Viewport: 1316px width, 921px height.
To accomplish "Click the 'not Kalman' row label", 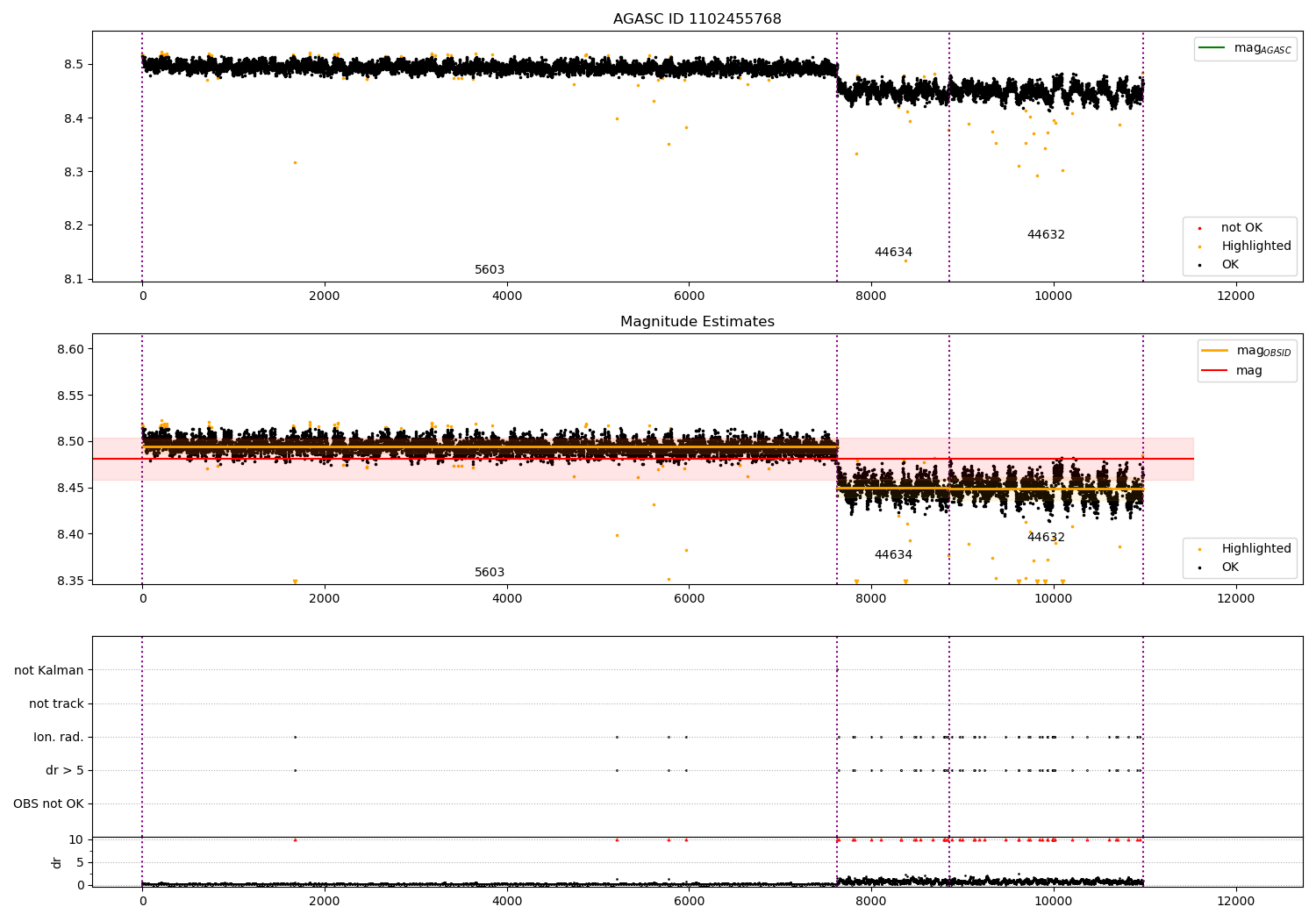I will click(49, 671).
